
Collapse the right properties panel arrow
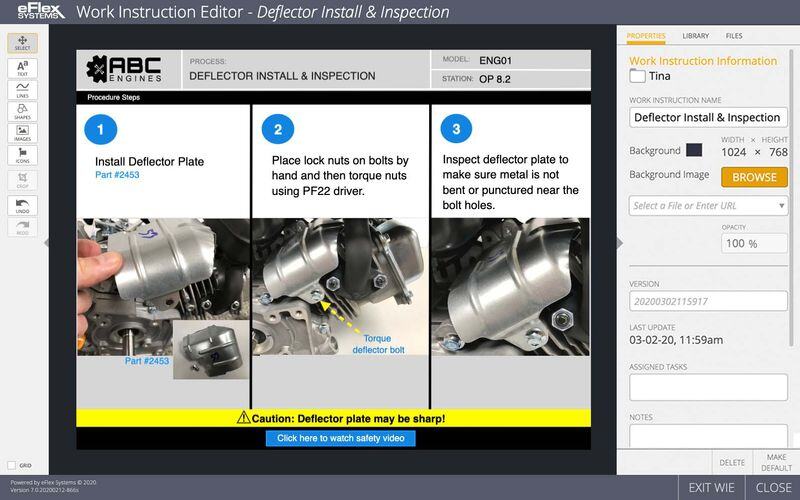620,242
